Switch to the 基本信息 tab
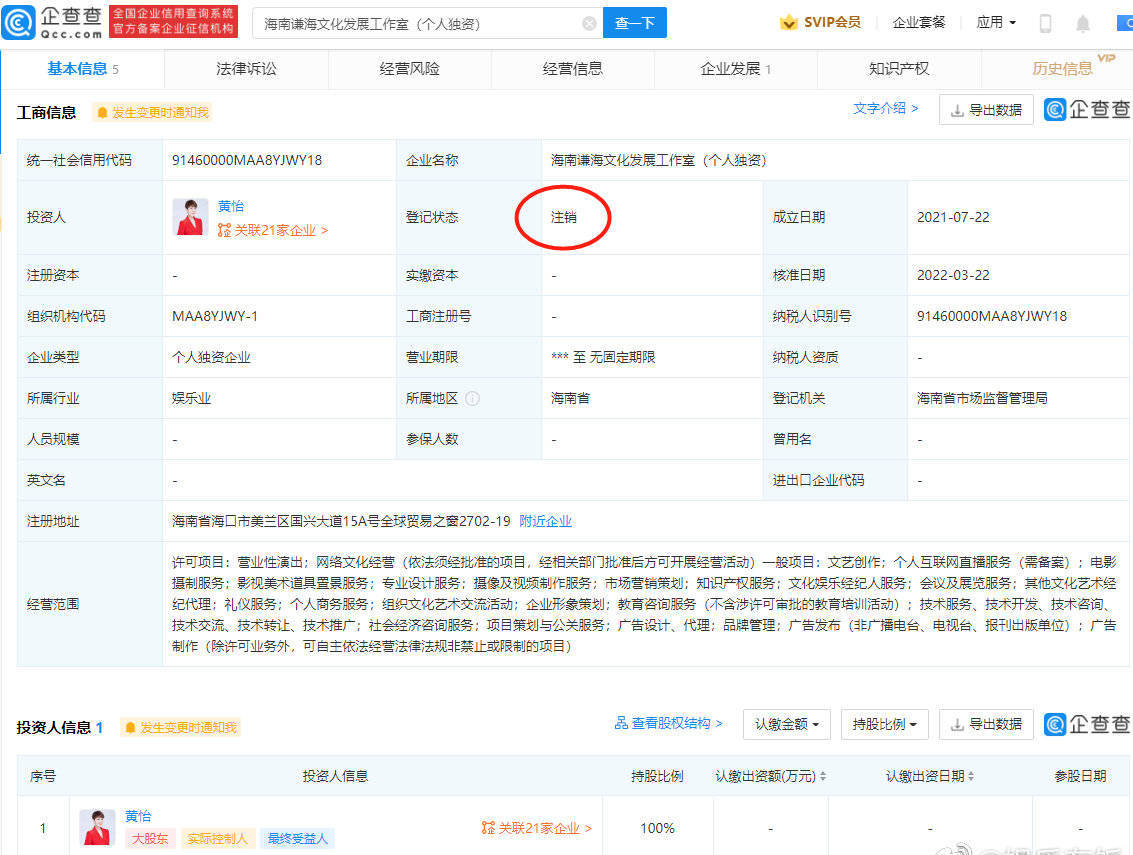1133x855 pixels. (82, 69)
